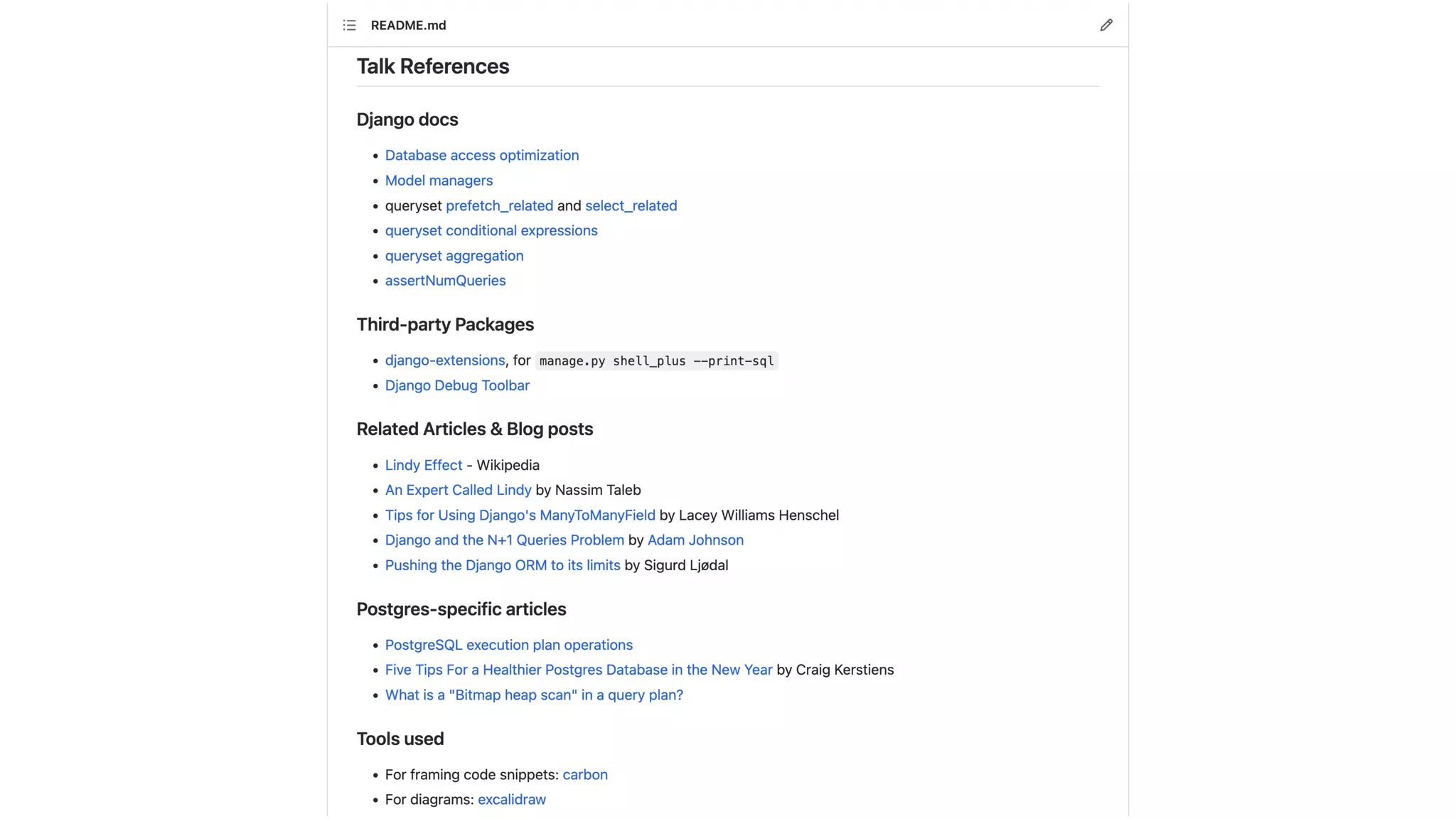Viewport: 1456px width, 819px height.
Task: Open Django and the N+1 Queries Problem
Action: tap(504, 540)
